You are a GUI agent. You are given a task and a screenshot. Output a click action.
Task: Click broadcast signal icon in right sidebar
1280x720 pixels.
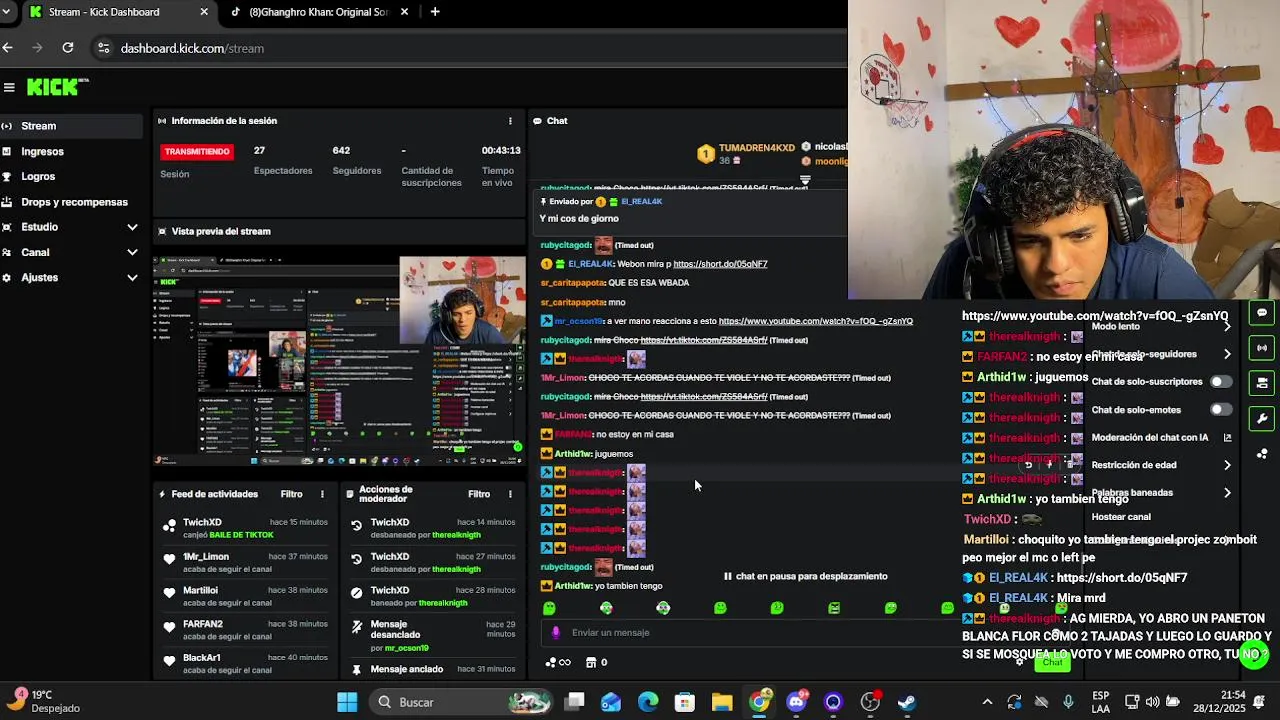(1262, 348)
